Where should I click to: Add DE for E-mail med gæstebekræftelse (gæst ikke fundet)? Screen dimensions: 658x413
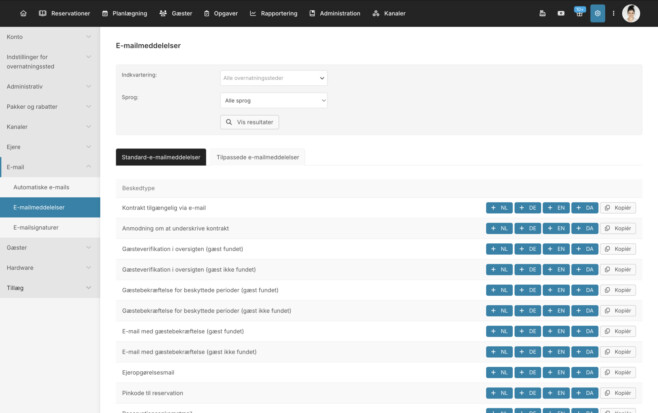(527, 352)
